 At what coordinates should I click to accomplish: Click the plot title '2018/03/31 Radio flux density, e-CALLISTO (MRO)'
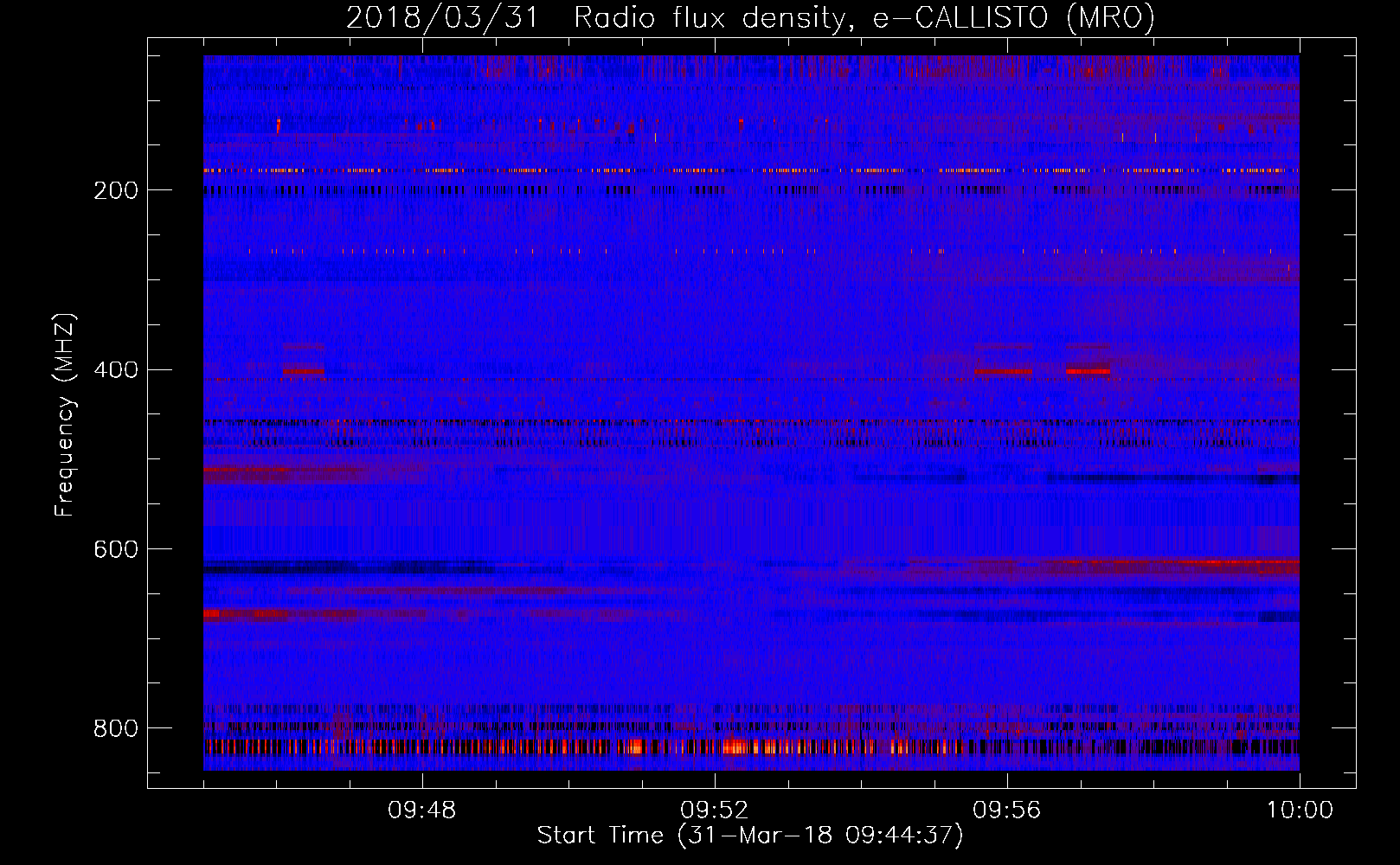point(750,18)
